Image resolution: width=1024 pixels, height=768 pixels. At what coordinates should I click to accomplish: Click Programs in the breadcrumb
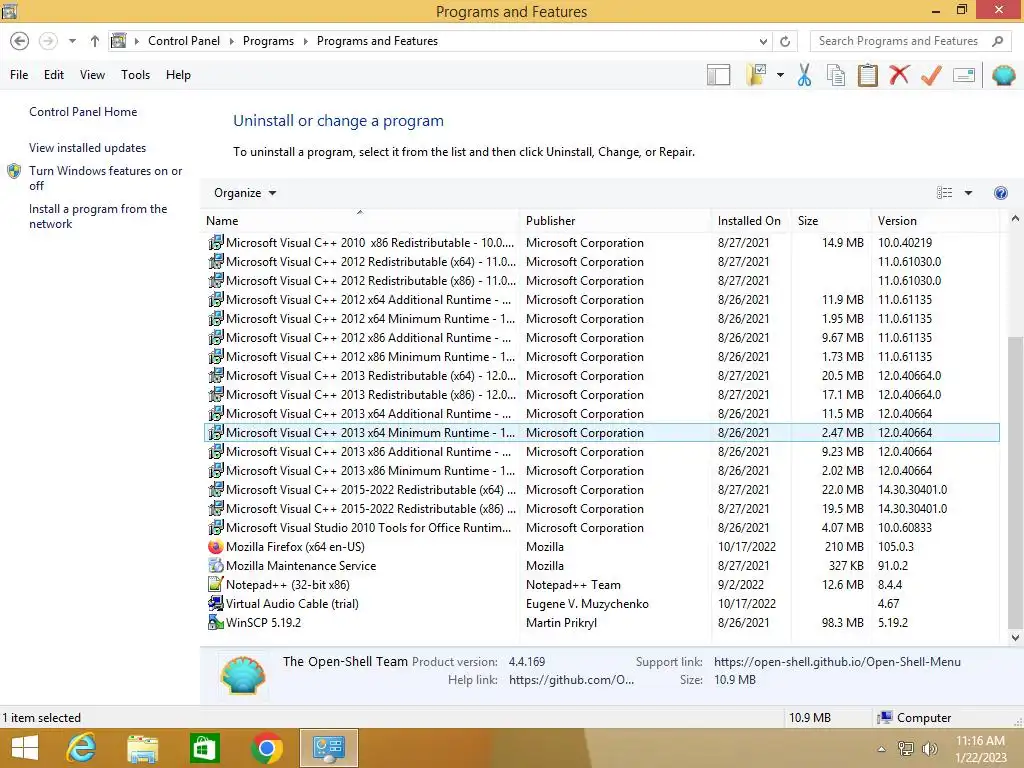268,41
